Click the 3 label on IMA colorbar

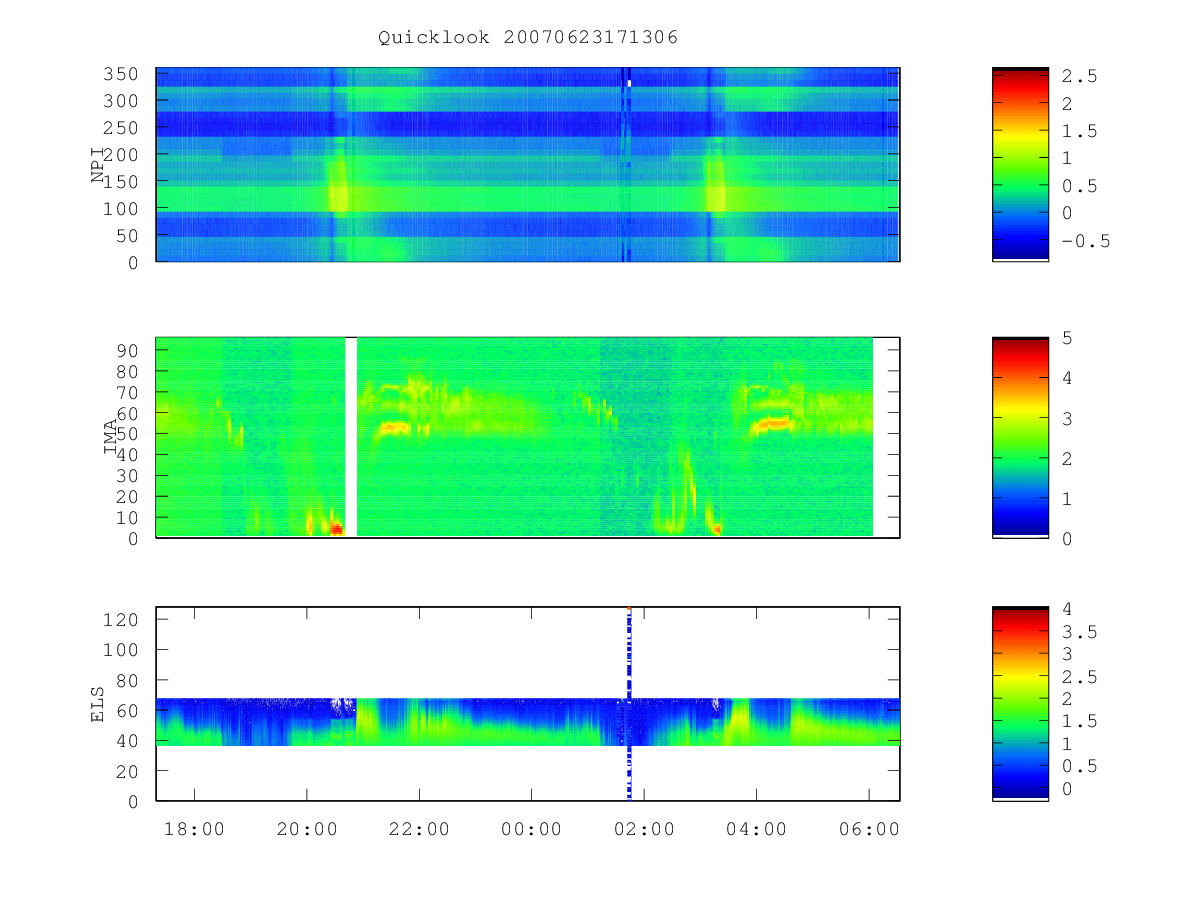1068,418
